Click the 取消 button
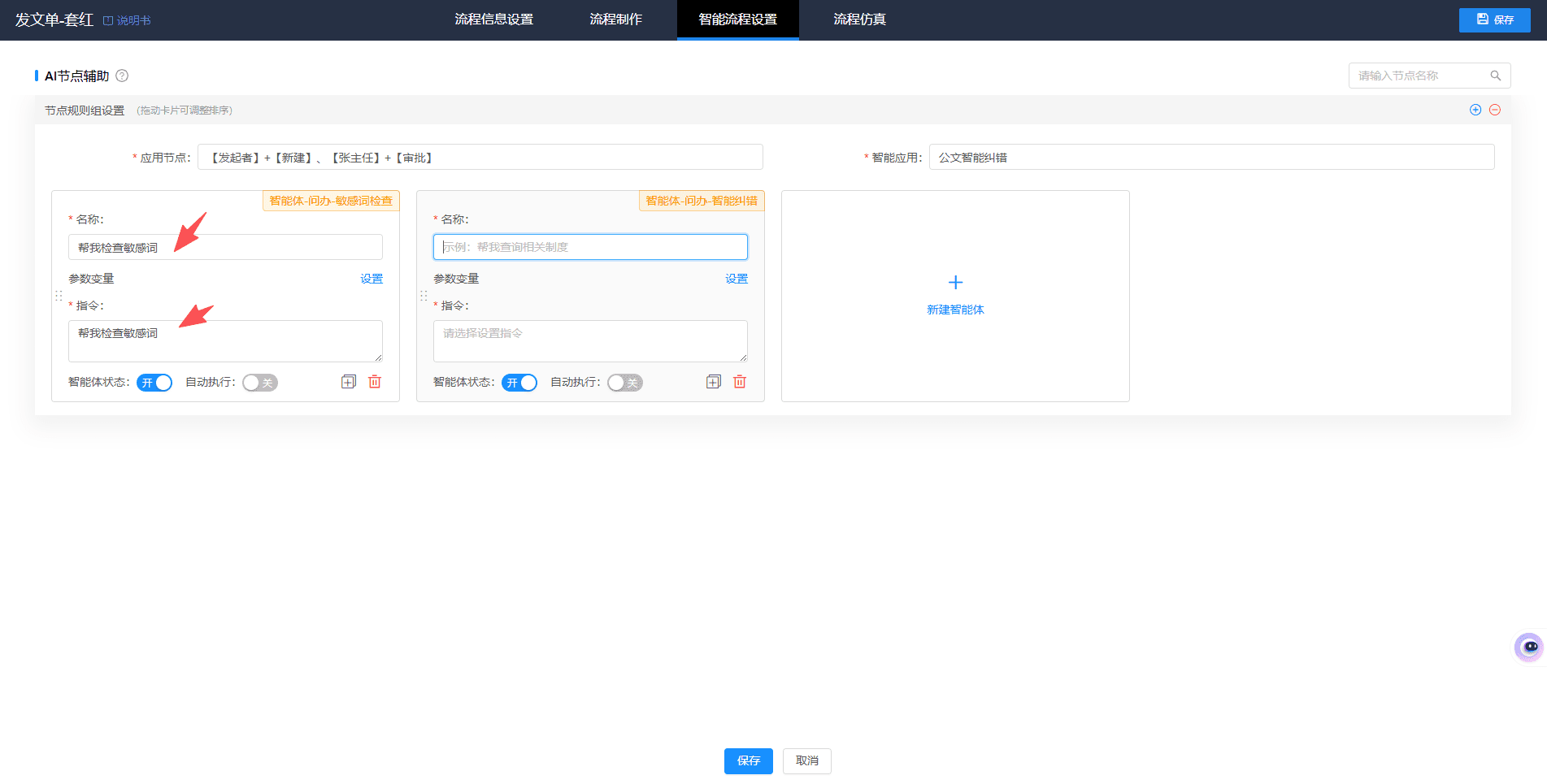The height and width of the screenshot is (784, 1547). coord(807,761)
